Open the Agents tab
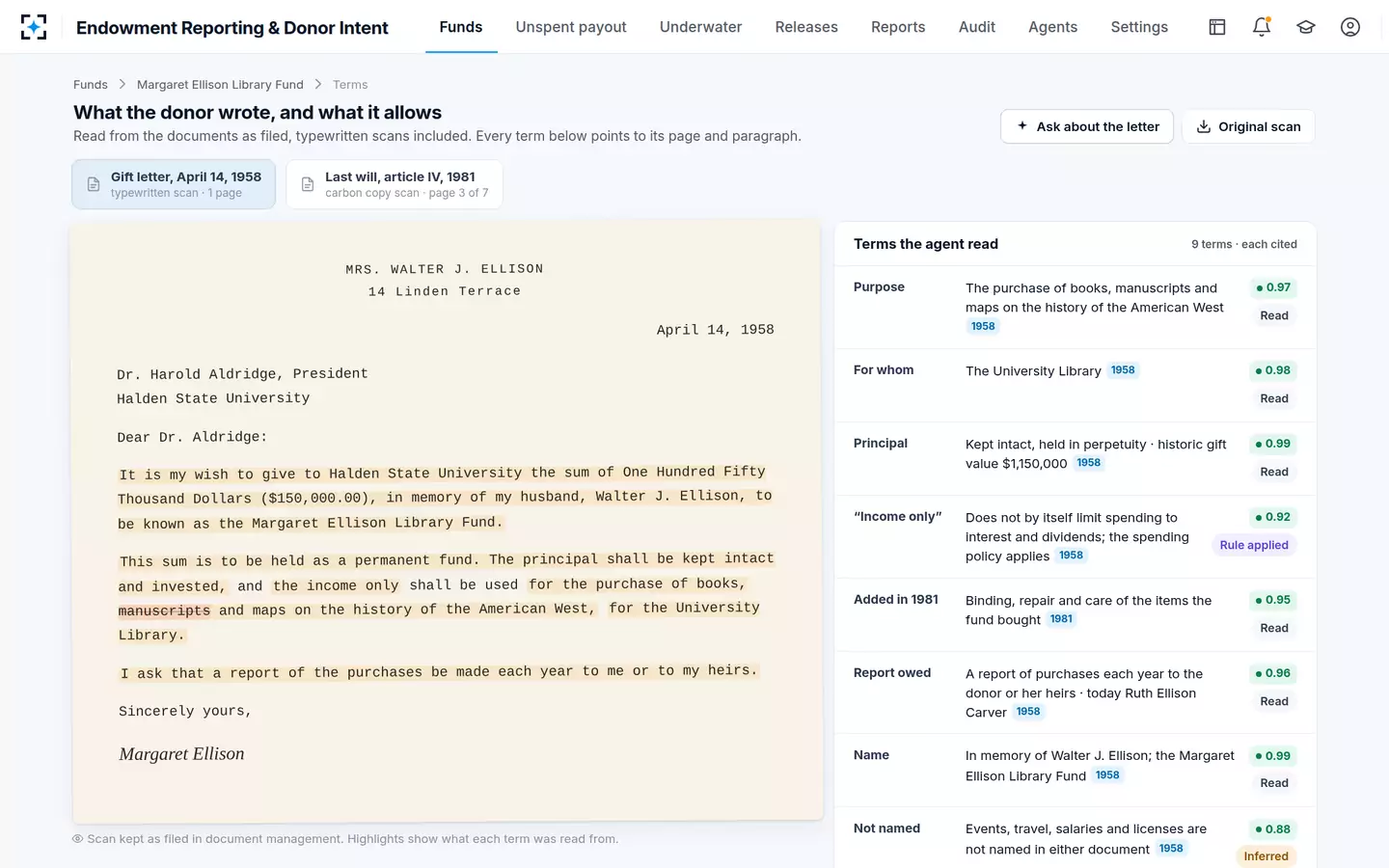This screenshot has height=868, width=1389. [1052, 27]
